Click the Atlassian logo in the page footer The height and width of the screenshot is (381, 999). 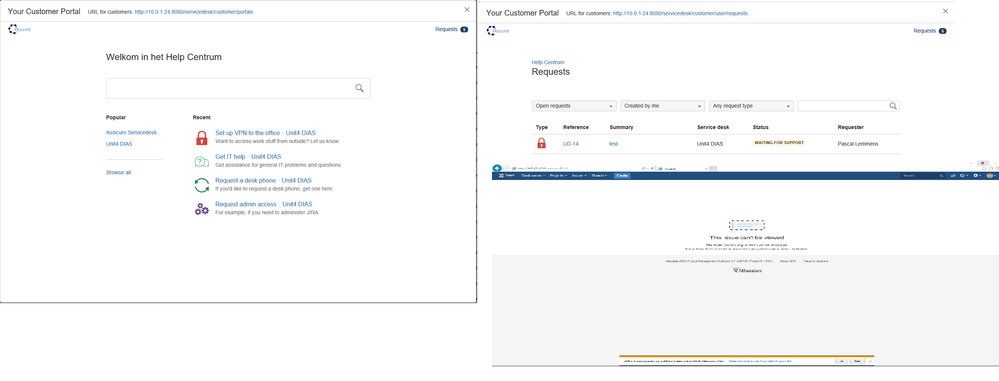[747, 271]
